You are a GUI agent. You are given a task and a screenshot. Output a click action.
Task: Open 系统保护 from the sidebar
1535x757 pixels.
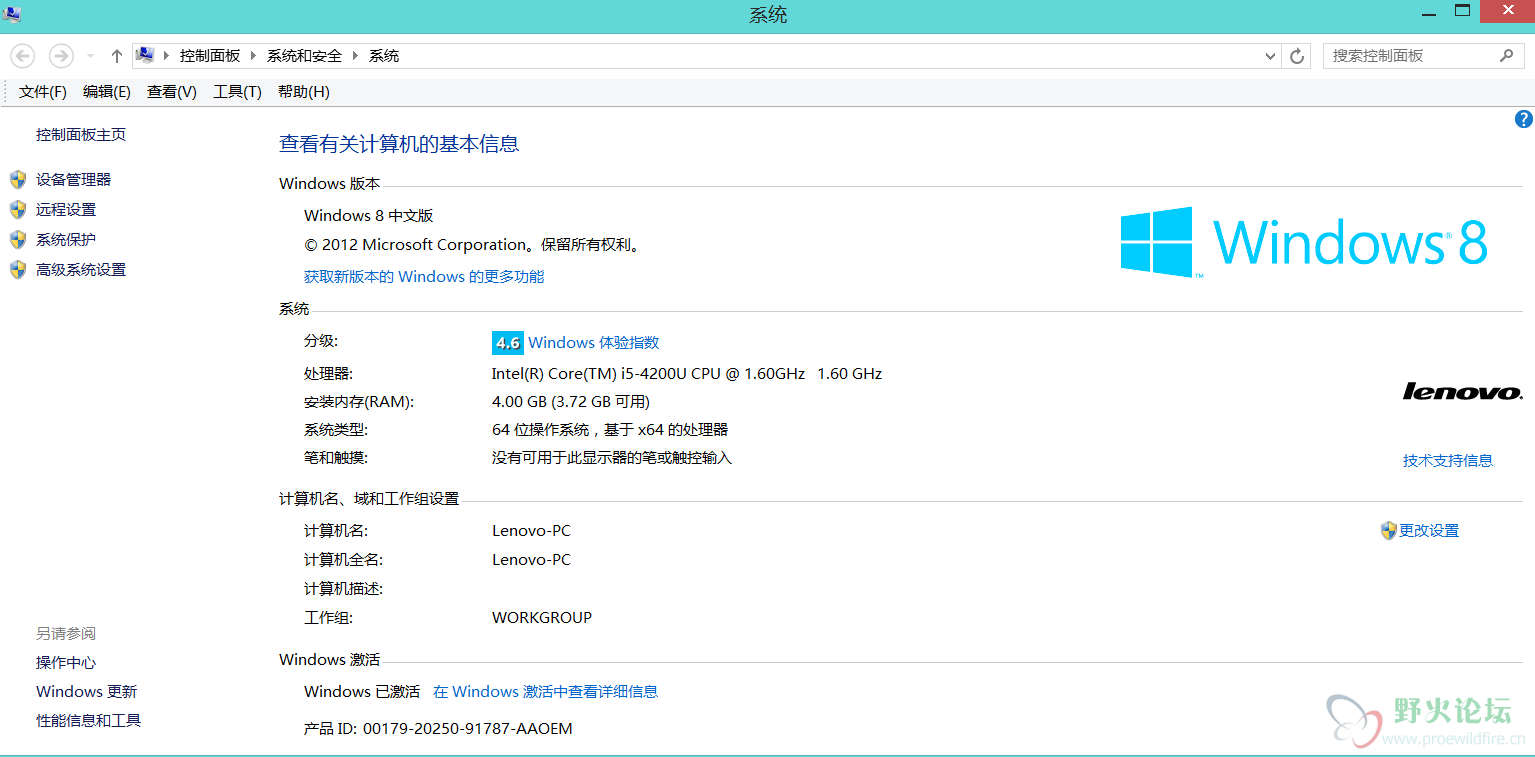coord(66,240)
